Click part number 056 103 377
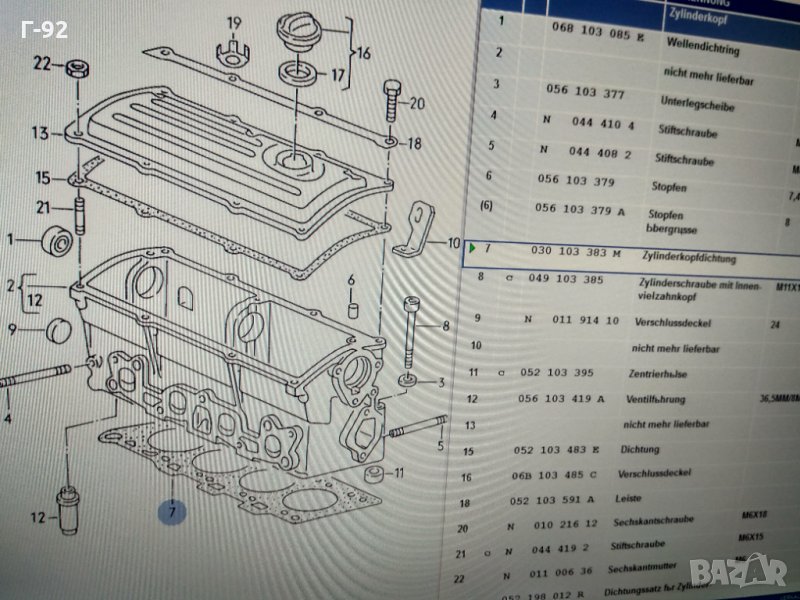 [586, 95]
